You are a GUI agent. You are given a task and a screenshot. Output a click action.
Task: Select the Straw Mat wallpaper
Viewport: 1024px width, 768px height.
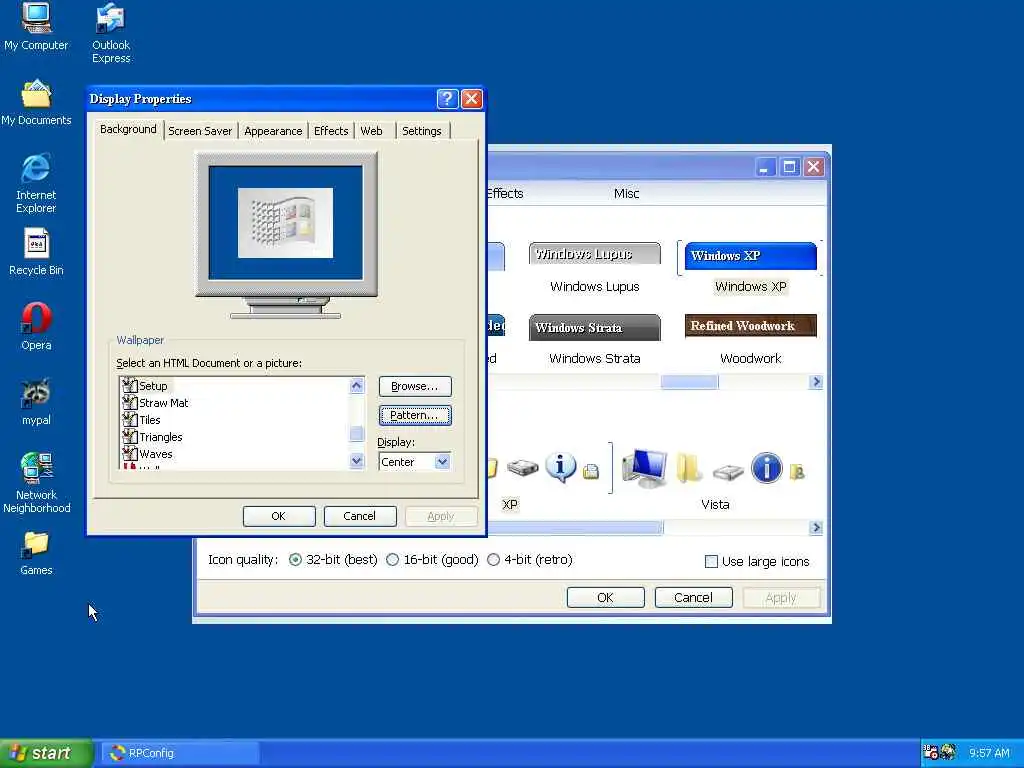pos(155,403)
